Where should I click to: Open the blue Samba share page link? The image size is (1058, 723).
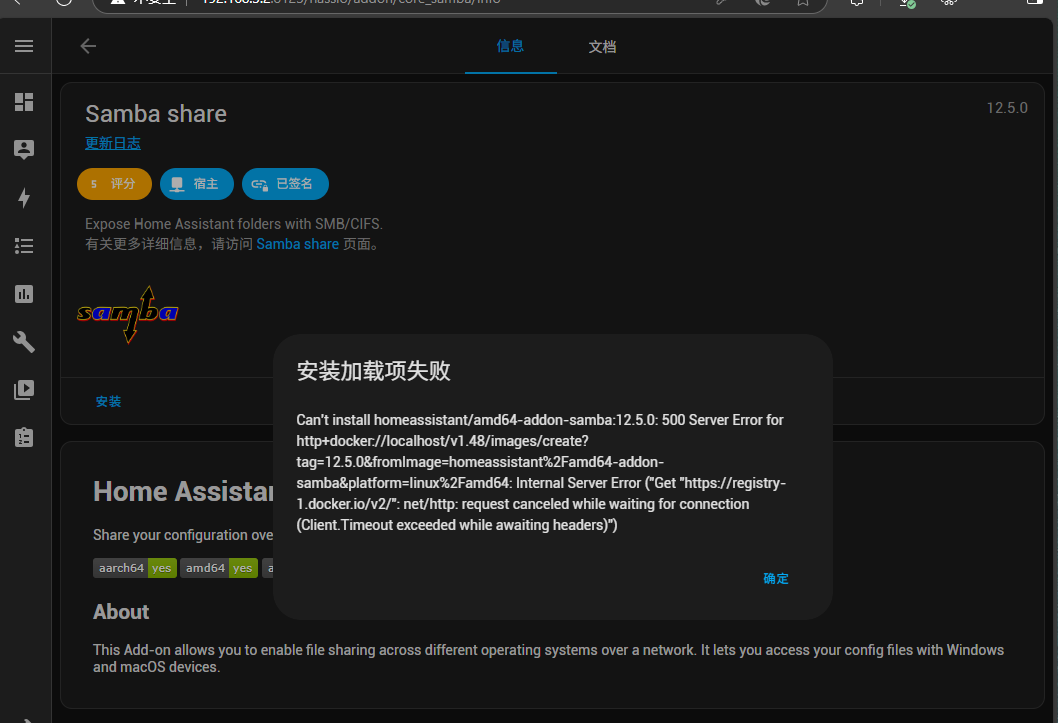tap(297, 244)
